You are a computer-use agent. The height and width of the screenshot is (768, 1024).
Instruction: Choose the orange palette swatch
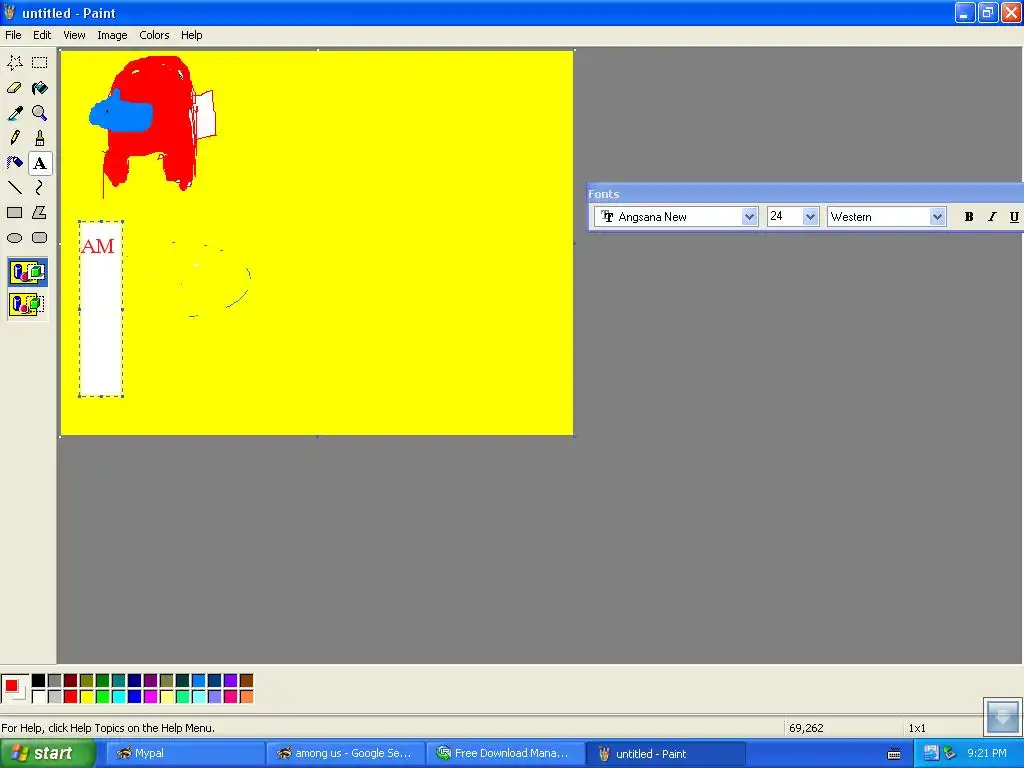[246, 697]
